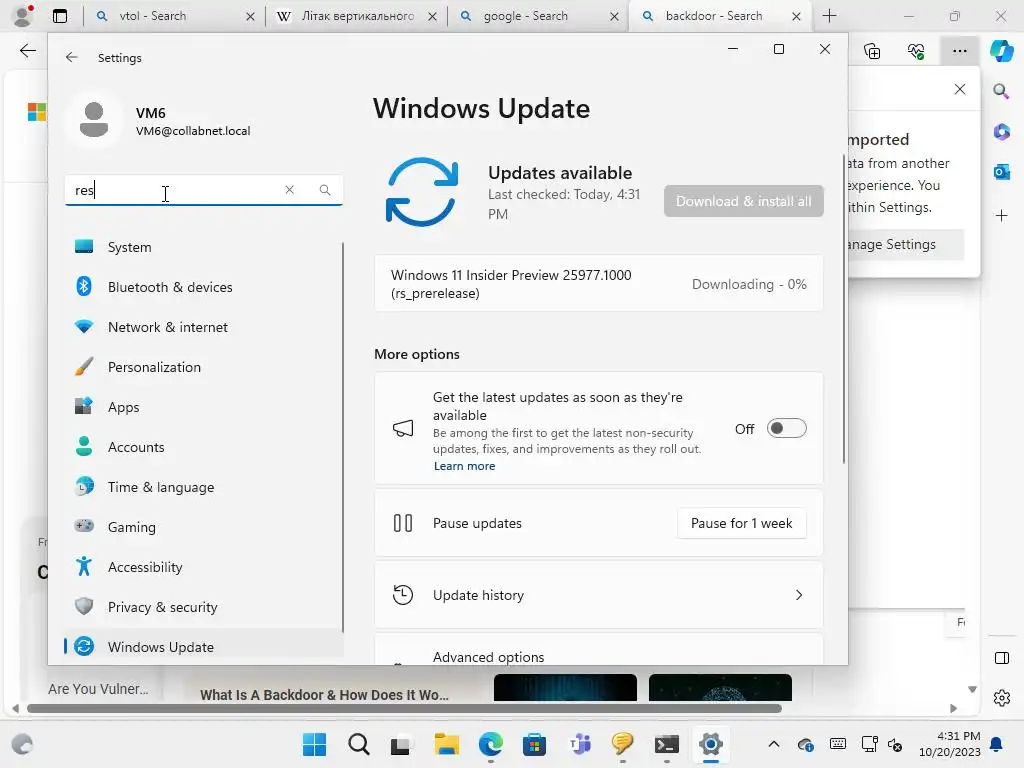Open Edge Browser essentials heart icon

point(916,50)
